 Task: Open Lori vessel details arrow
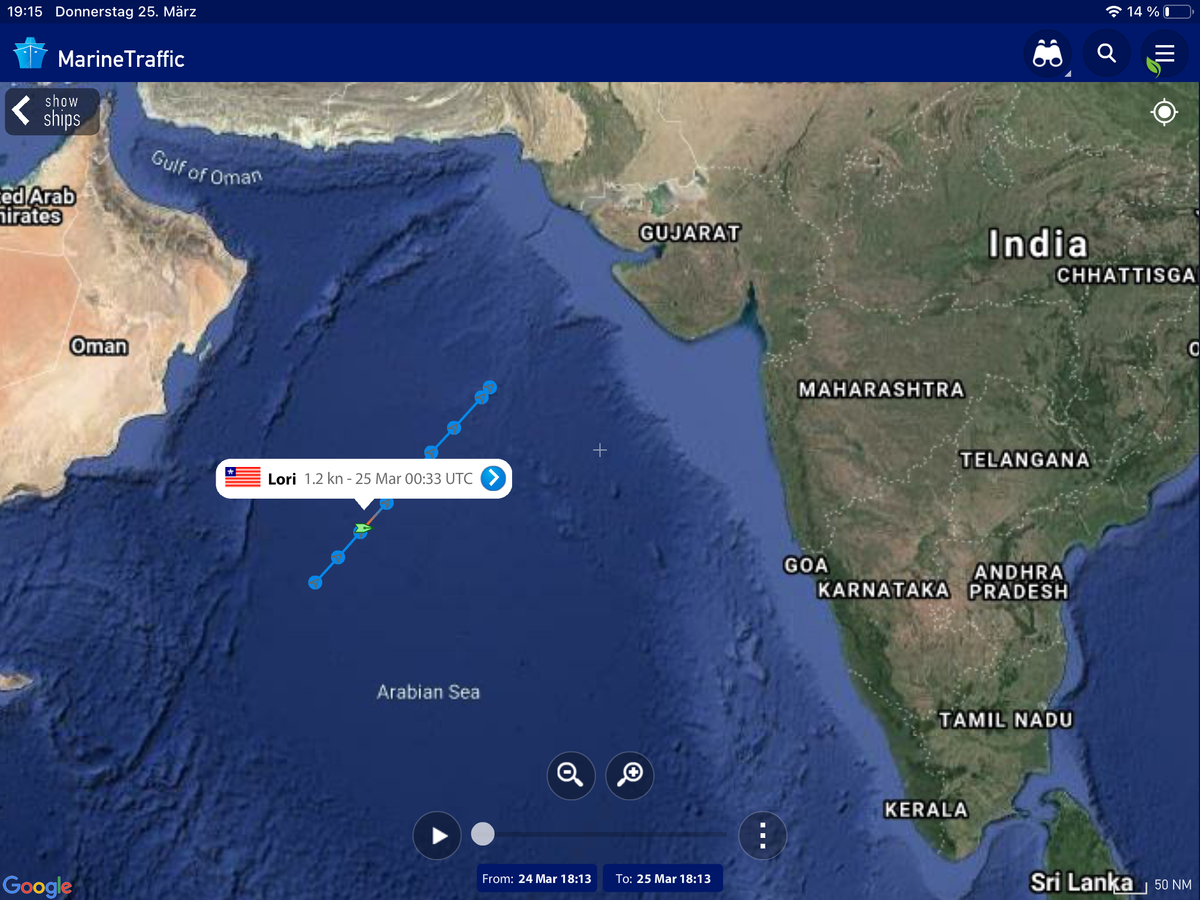493,479
